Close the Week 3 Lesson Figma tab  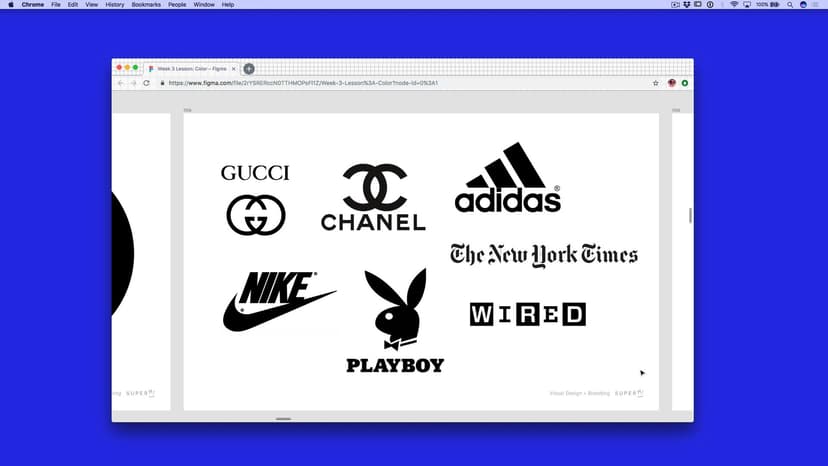point(233,69)
